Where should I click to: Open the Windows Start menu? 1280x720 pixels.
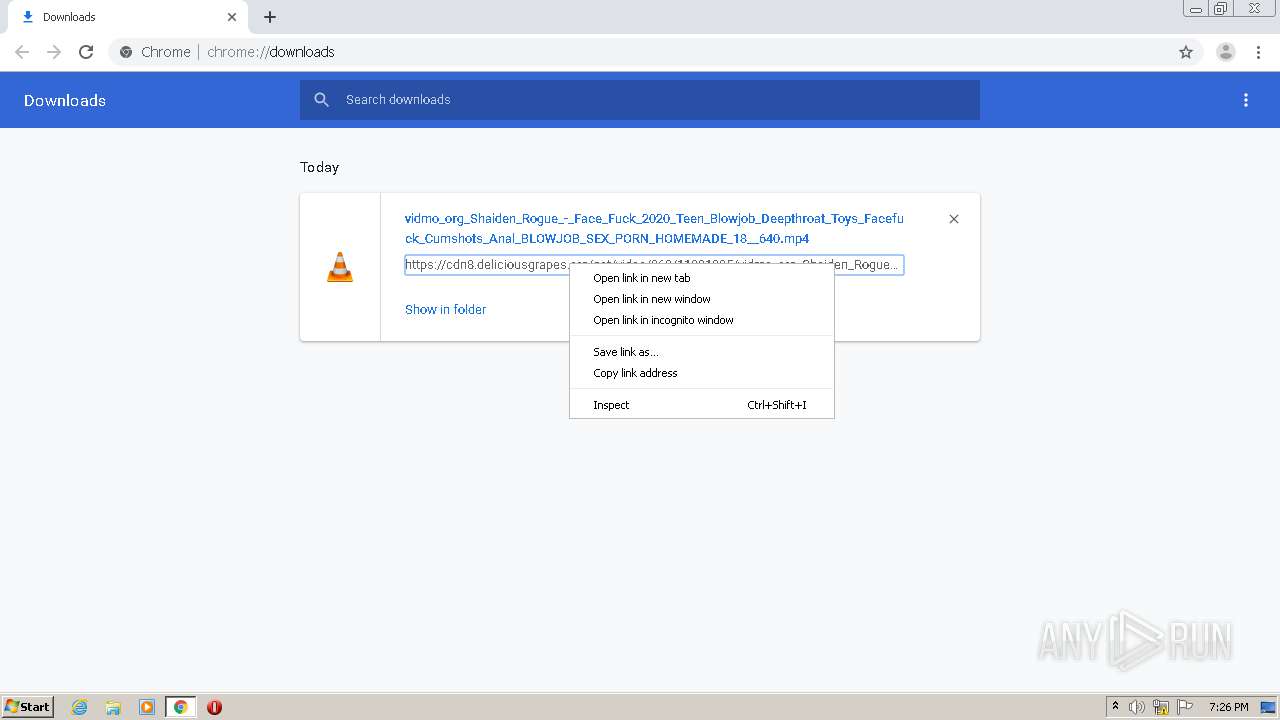(27, 706)
